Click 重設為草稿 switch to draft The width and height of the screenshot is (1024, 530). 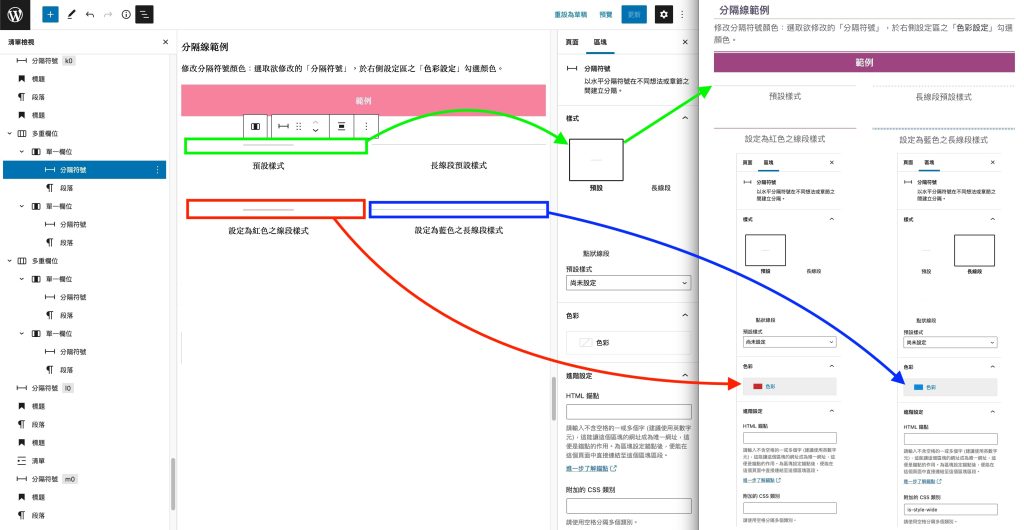571,14
